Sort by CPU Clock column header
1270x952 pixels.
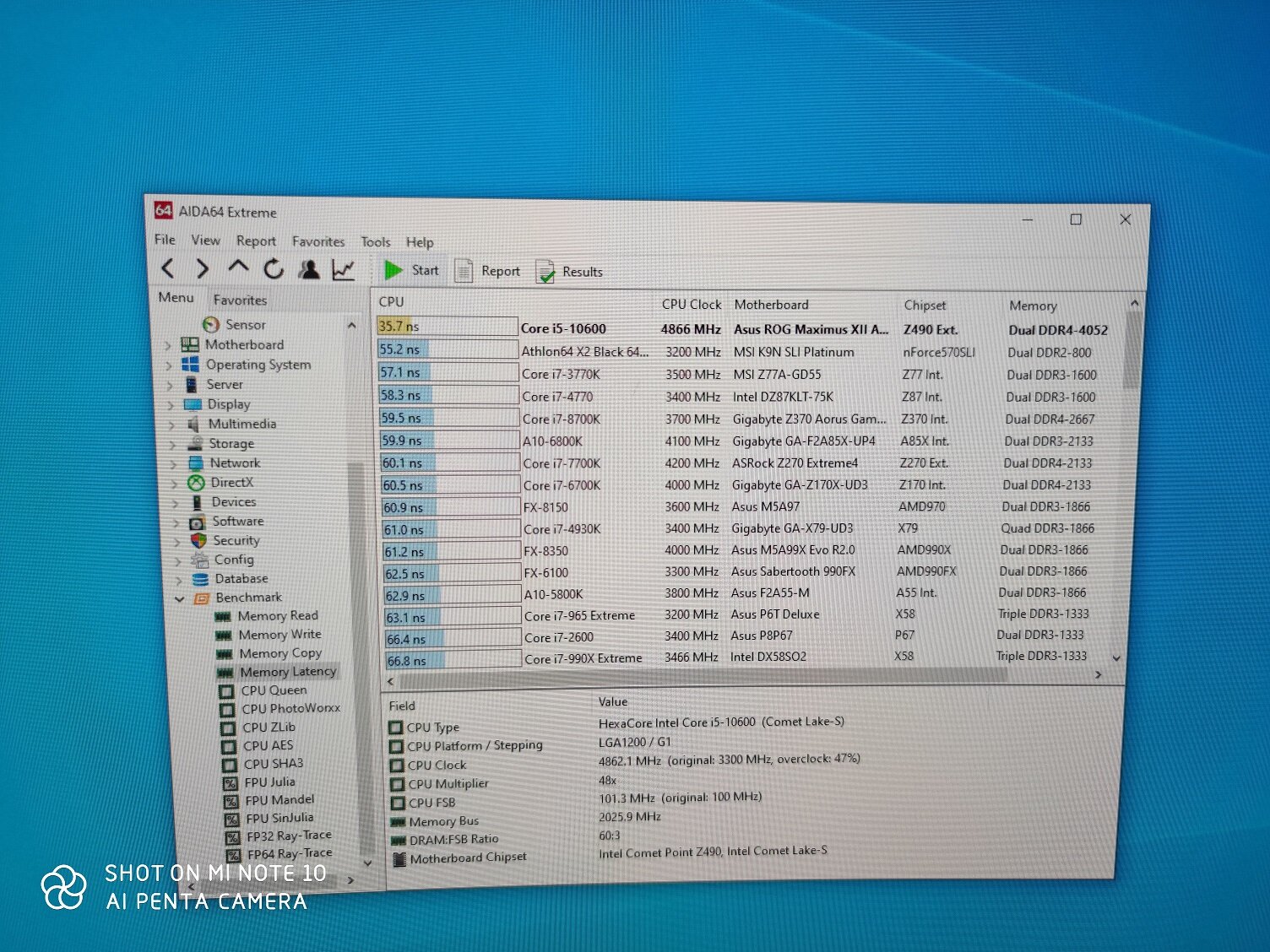pos(692,305)
